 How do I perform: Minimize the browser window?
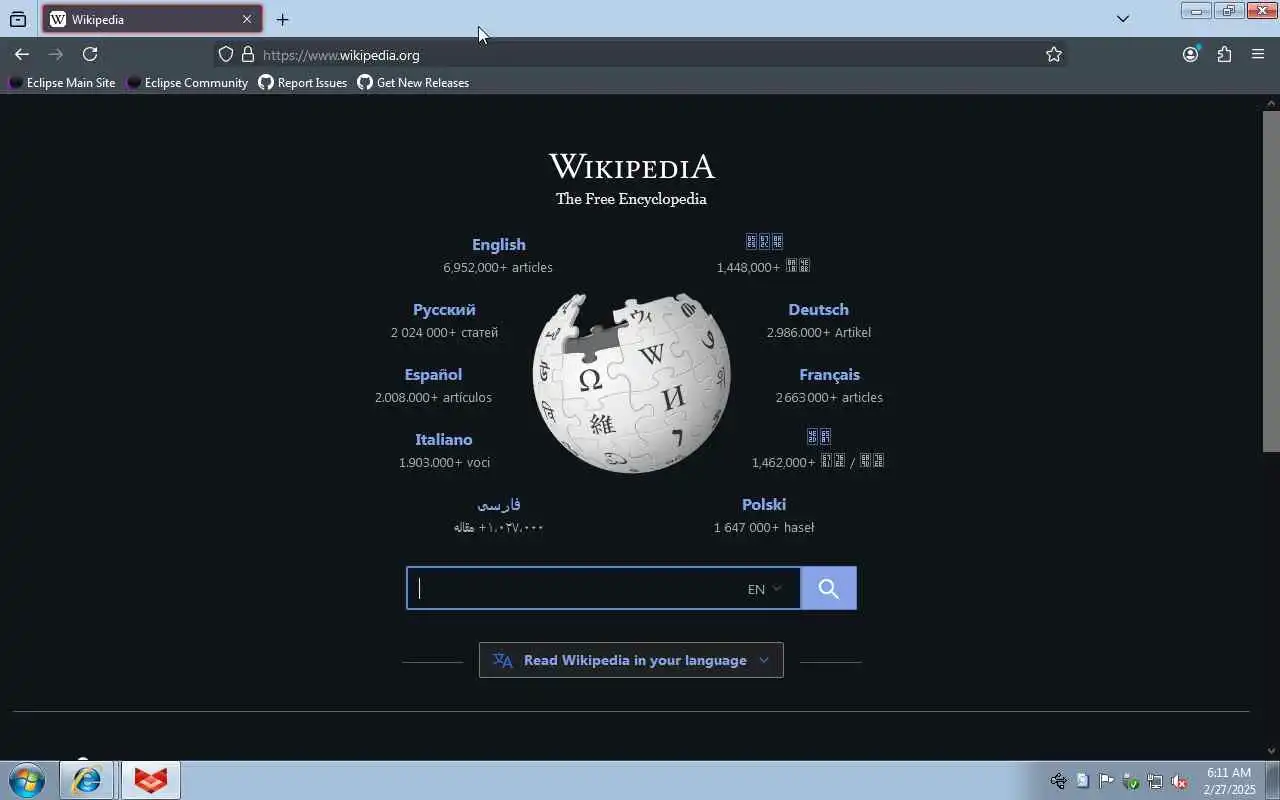point(1195,11)
